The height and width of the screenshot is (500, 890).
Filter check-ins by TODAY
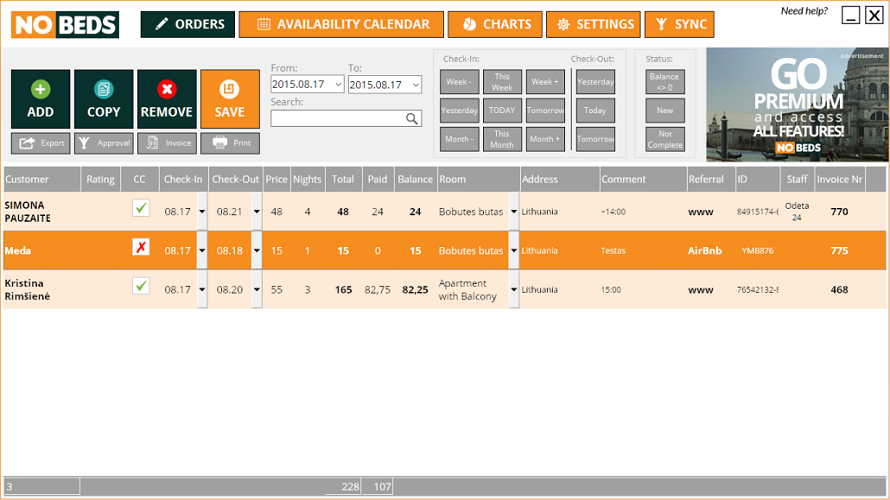pyautogui.click(x=502, y=110)
